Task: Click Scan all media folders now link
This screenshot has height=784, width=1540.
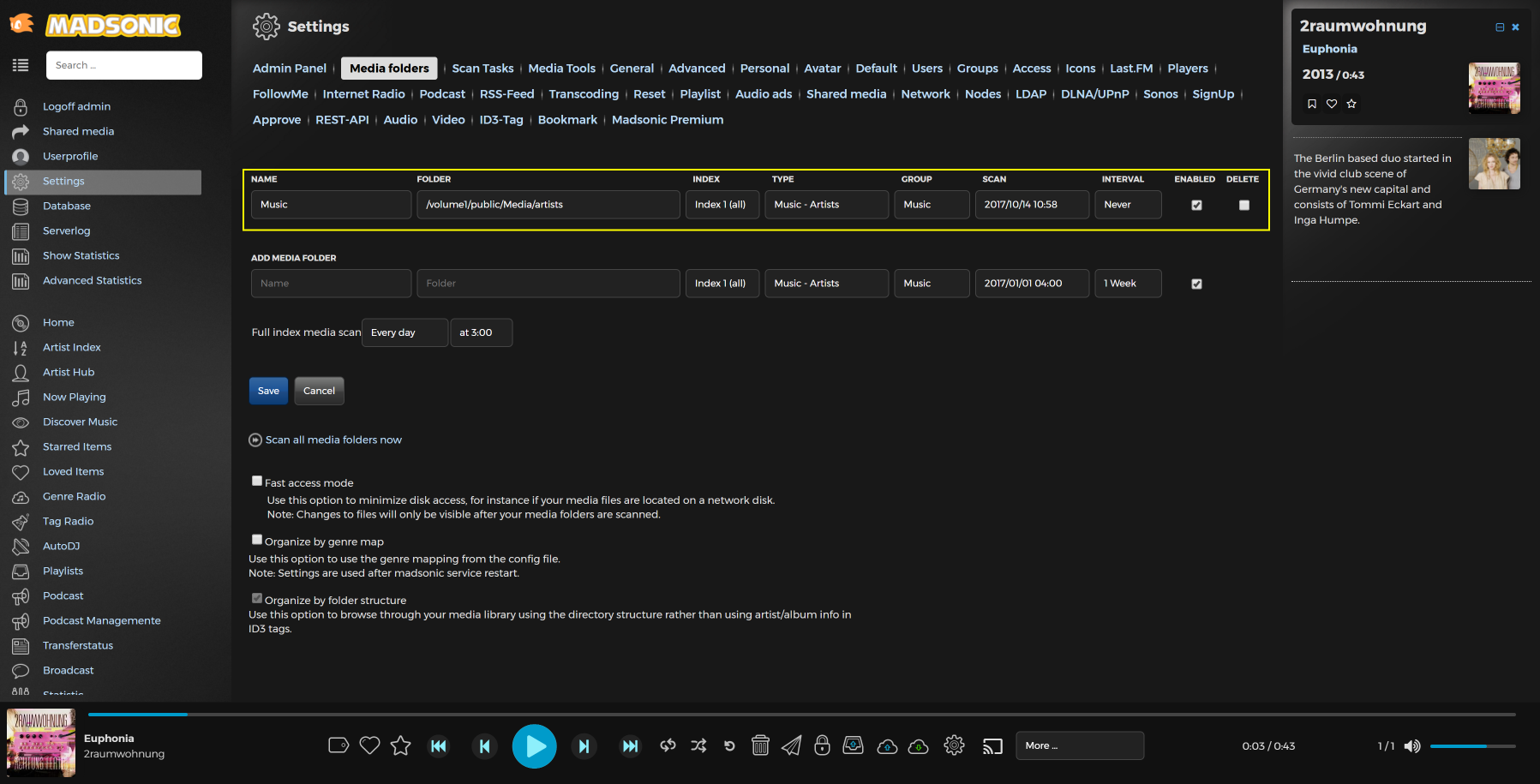Action: pyautogui.click(x=333, y=440)
